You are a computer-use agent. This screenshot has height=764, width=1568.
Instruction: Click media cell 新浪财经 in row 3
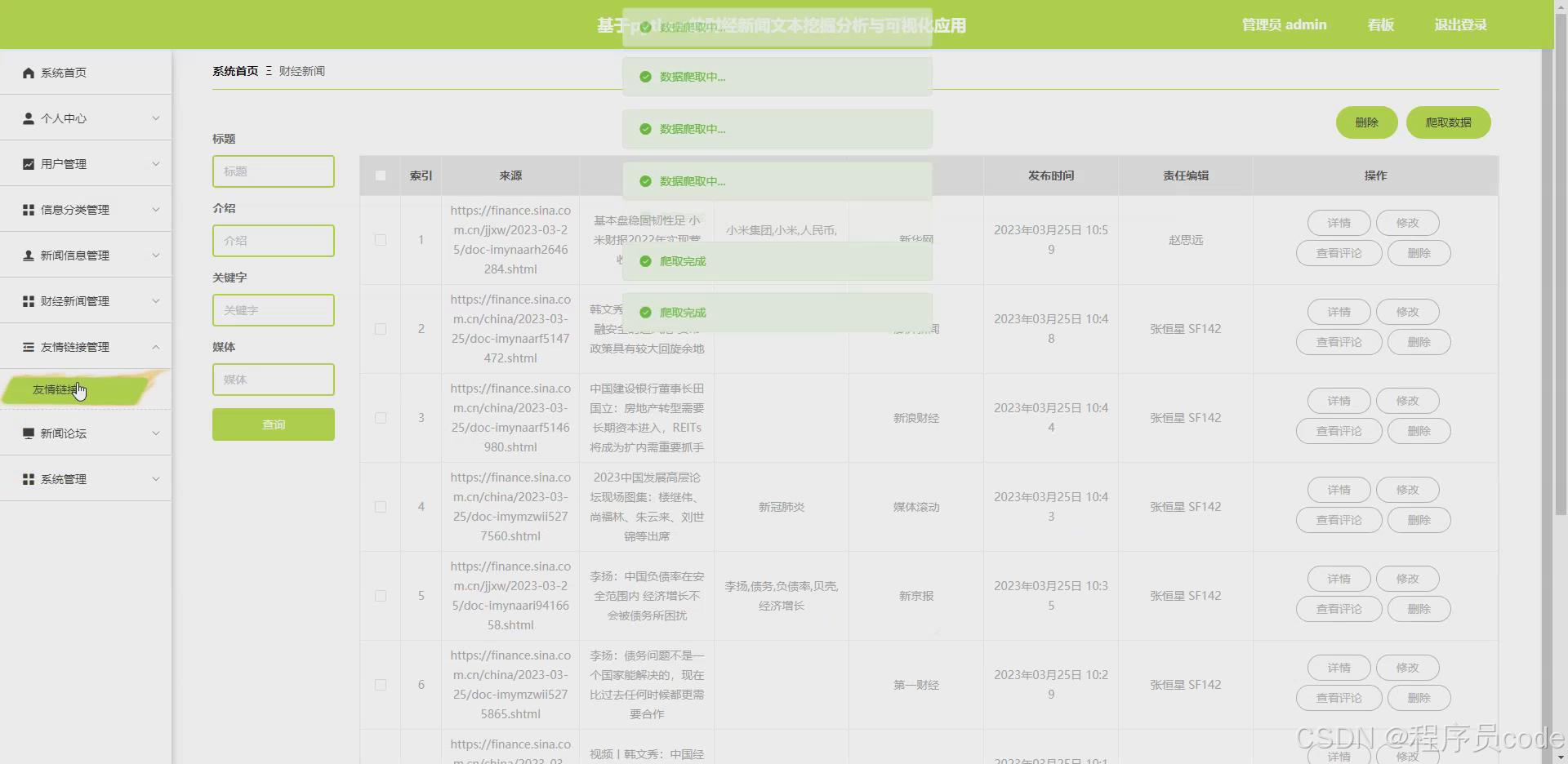(x=916, y=418)
